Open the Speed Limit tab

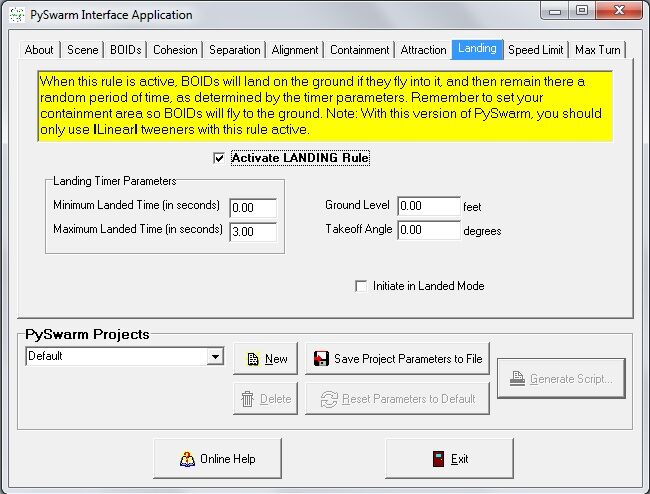[536, 50]
